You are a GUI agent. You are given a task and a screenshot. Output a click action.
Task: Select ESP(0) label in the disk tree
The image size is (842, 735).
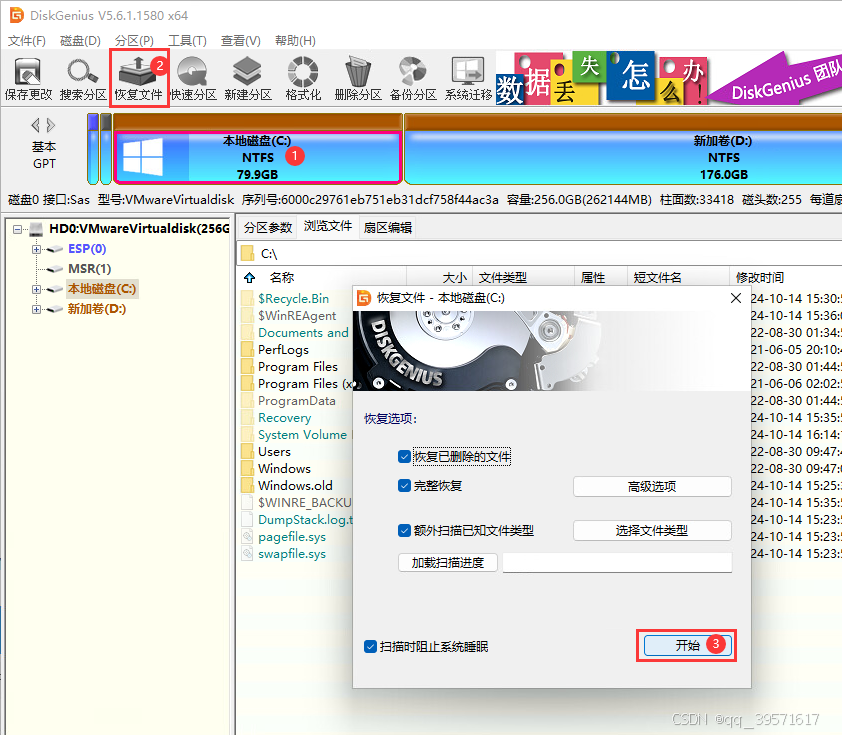point(87,249)
